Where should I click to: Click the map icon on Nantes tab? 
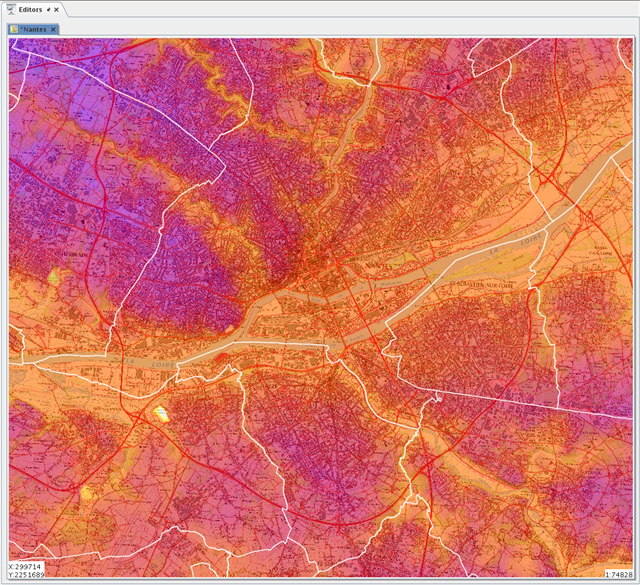tap(14, 29)
